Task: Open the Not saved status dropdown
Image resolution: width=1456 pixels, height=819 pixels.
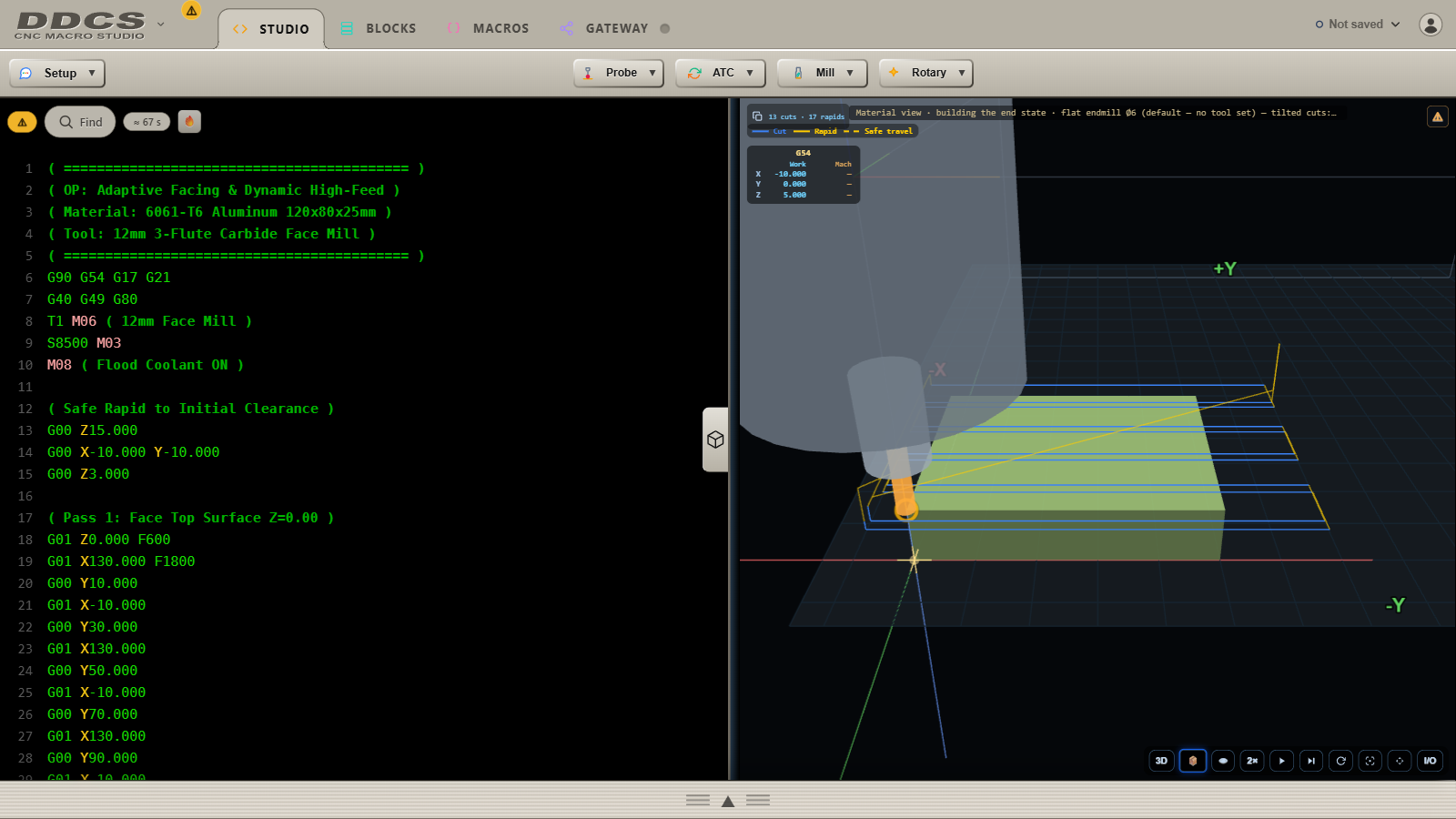Action: [x=1357, y=25]
